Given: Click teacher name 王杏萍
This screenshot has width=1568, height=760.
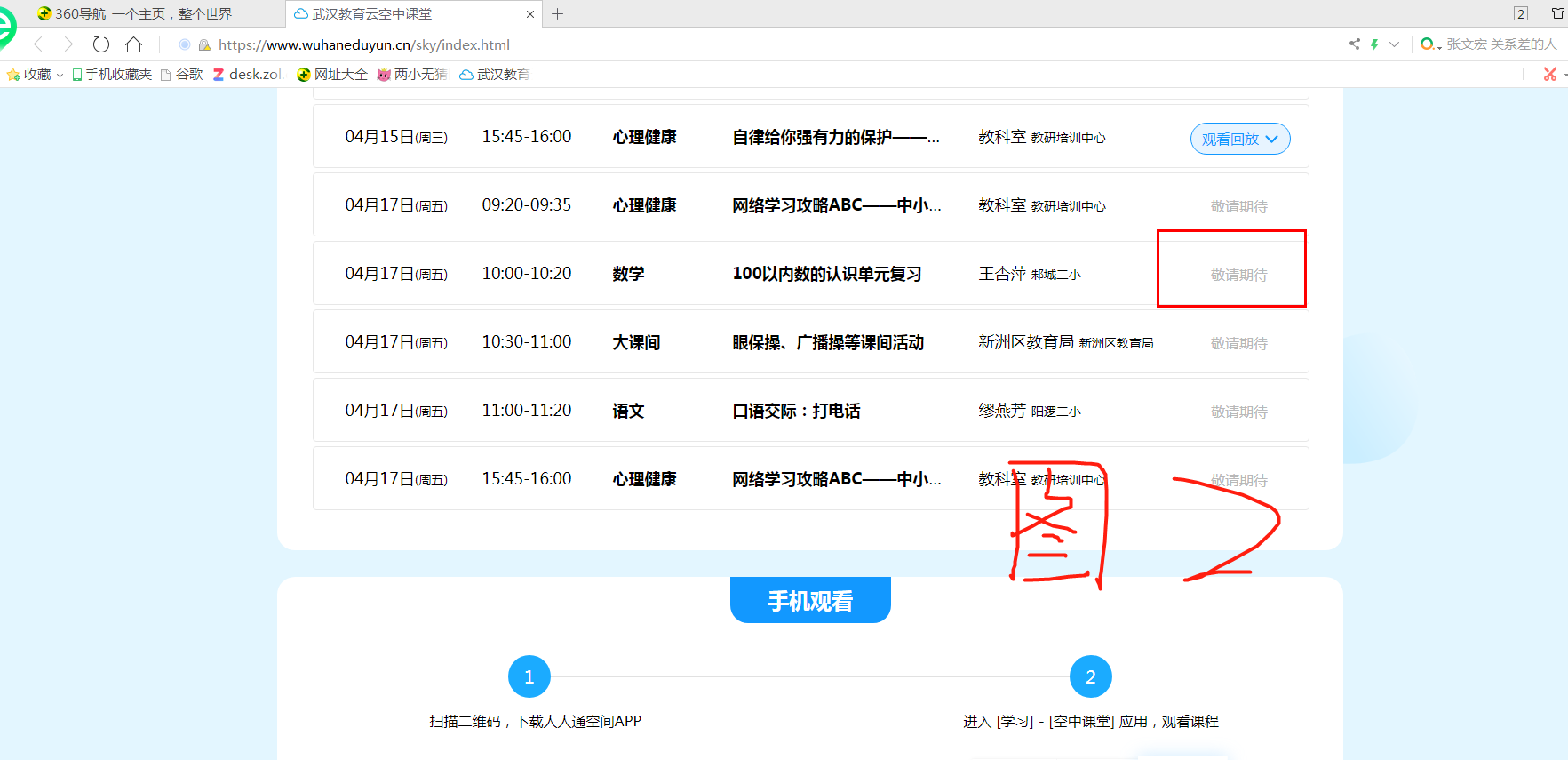Looking at the screenshot, I should pyautogui.click(x=1002, y=274).
